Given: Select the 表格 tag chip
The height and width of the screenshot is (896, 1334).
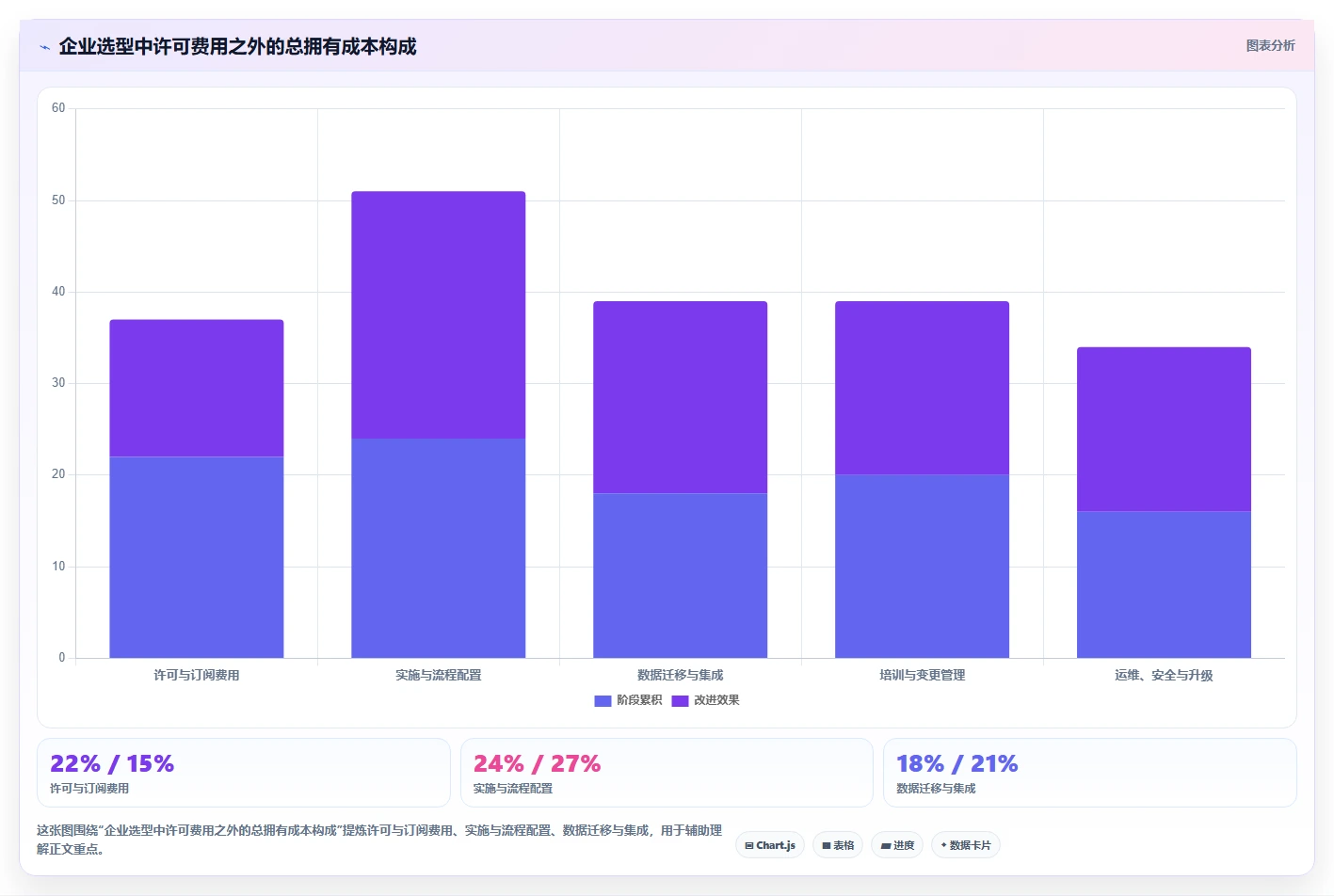Looking at the screenshot, I should tap(838, 845).
